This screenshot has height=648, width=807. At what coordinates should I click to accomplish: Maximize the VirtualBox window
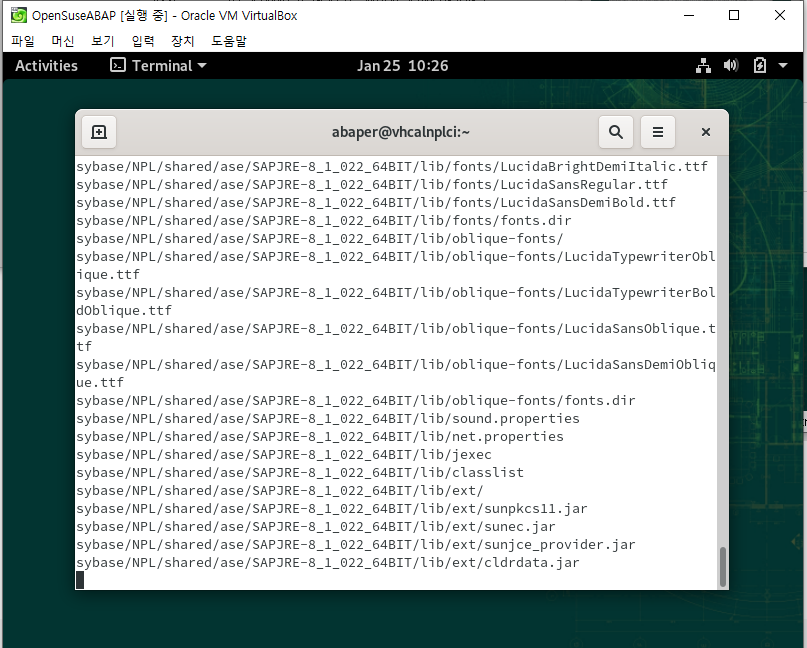[x=734, y=15]
